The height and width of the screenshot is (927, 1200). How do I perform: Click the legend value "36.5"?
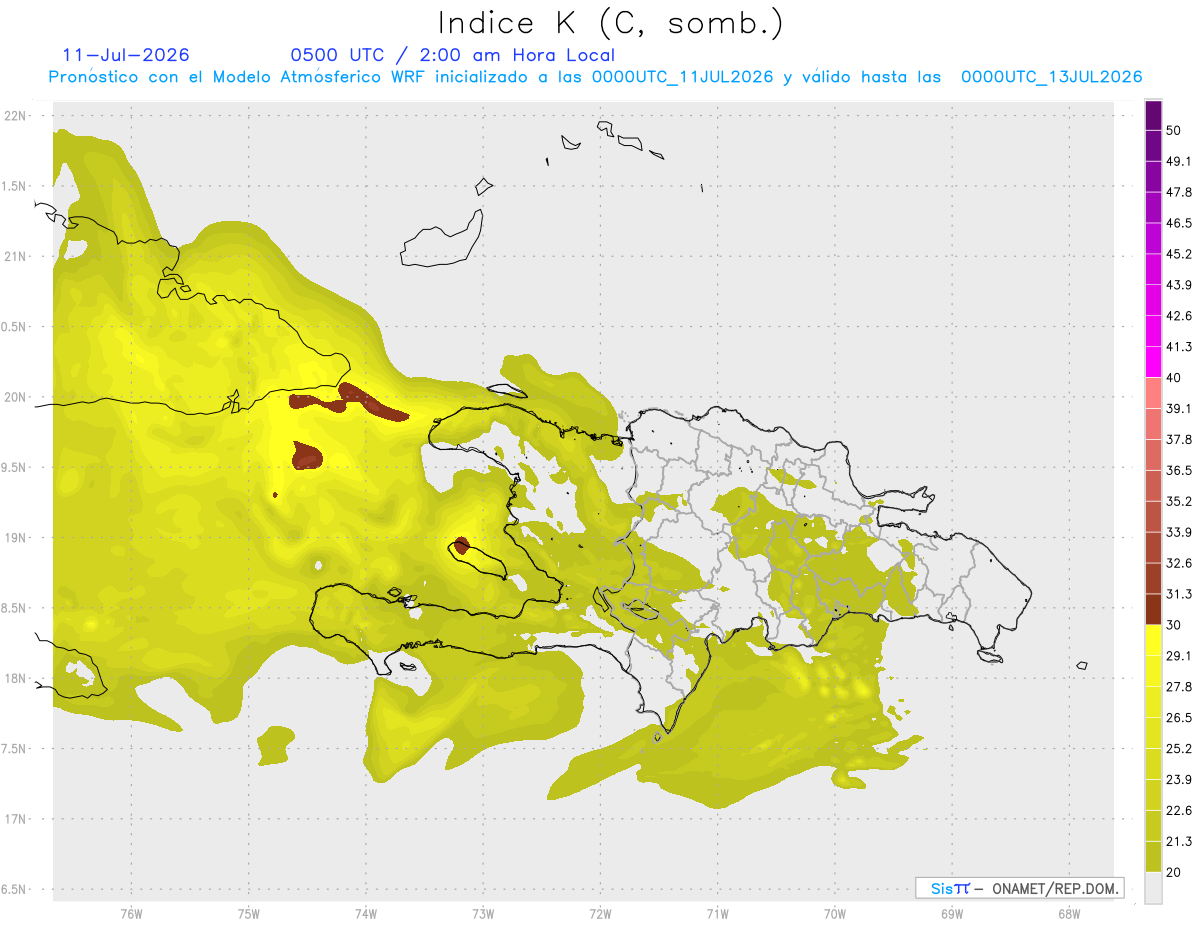[1179, 470]
